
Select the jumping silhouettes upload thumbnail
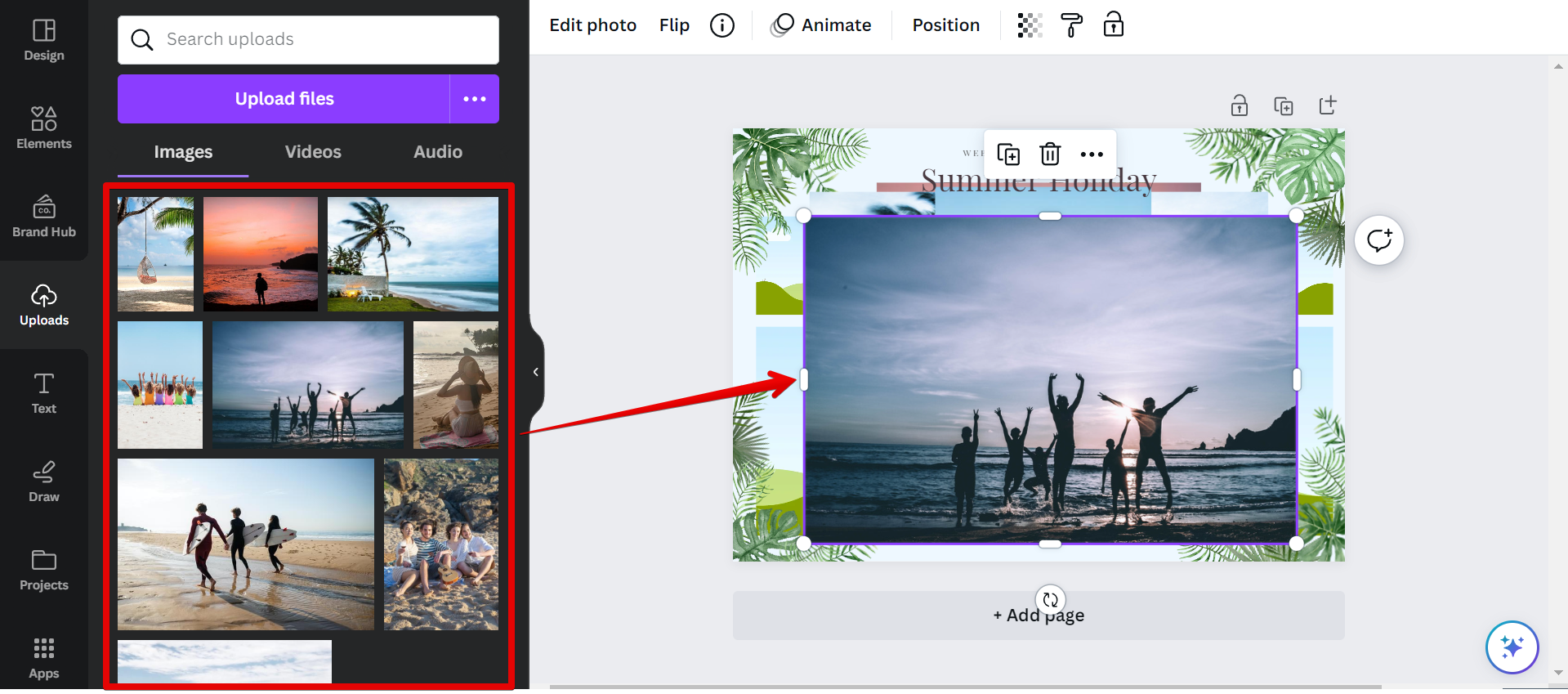click(308, 385)
